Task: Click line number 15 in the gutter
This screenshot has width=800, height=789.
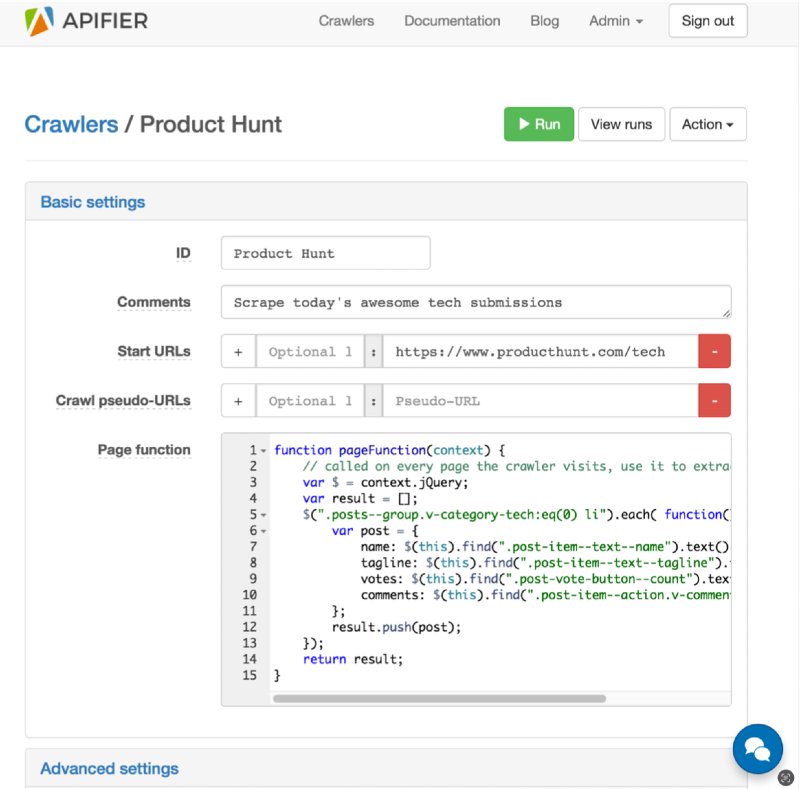Action: 249,676
